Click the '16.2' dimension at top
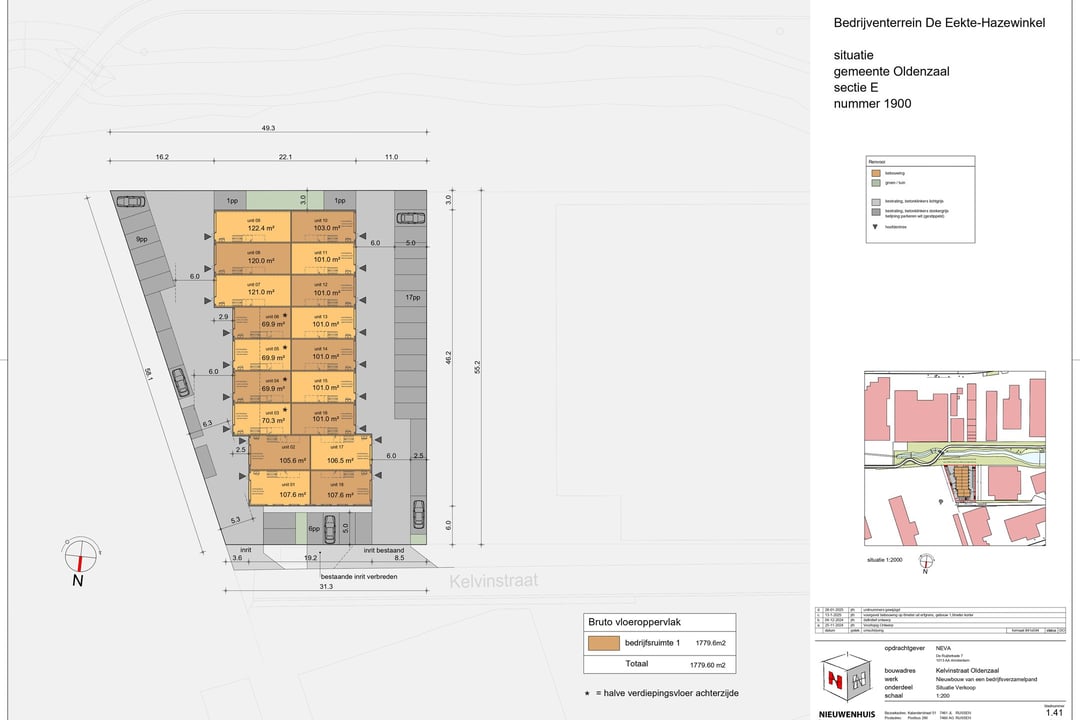Image resolution: width=1080 pixels, height=720 pixels. point(162,157)
